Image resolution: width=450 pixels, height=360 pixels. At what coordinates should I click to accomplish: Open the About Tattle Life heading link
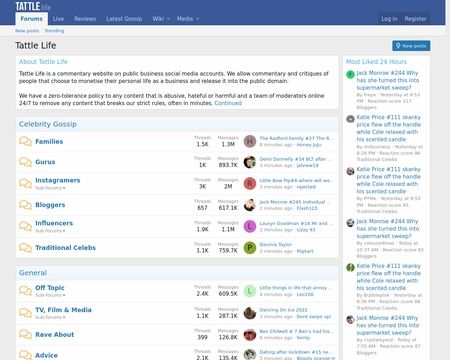coord(43,62)
